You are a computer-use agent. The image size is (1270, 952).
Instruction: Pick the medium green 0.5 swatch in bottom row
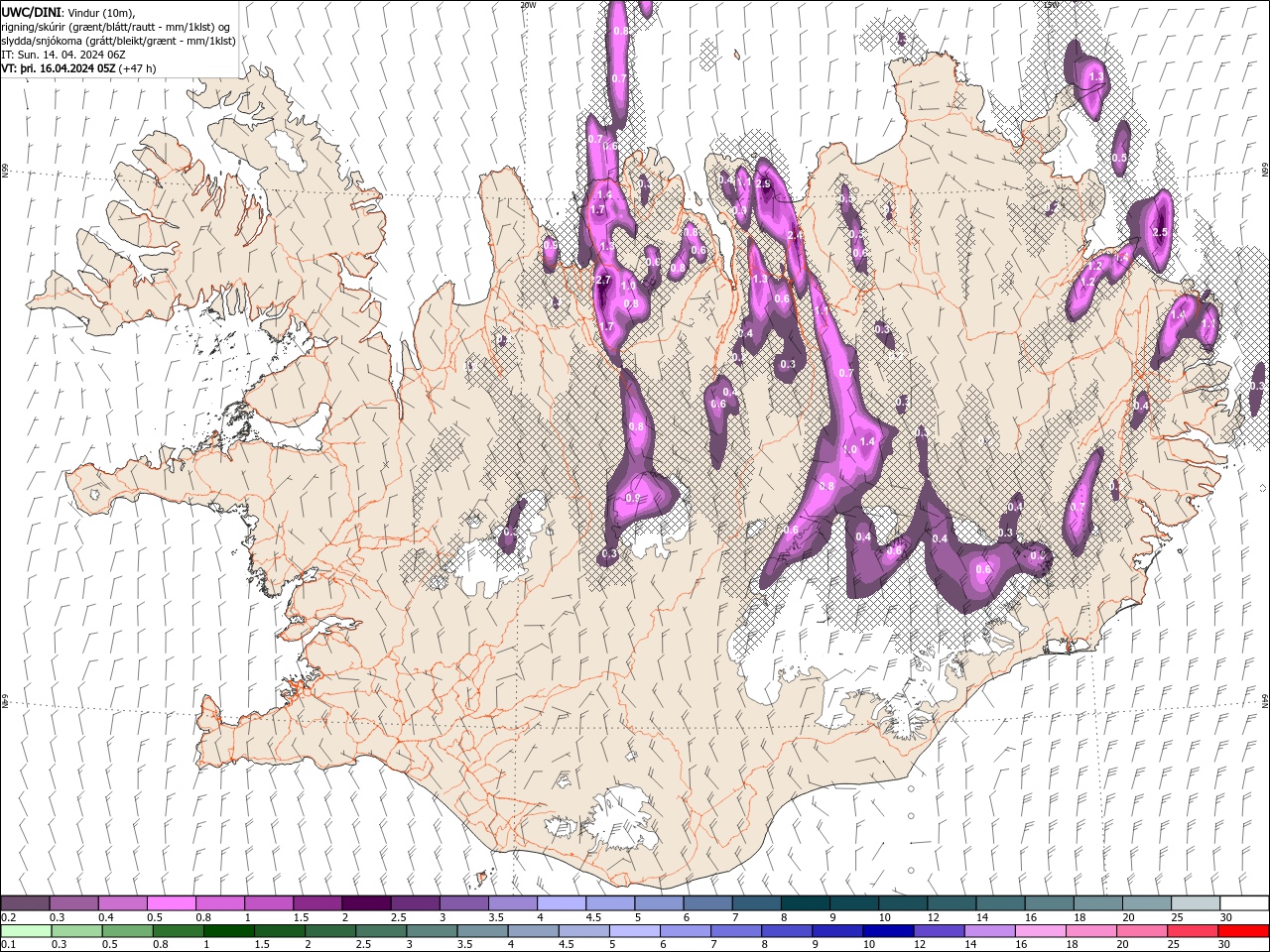click(x=127, y=931)
